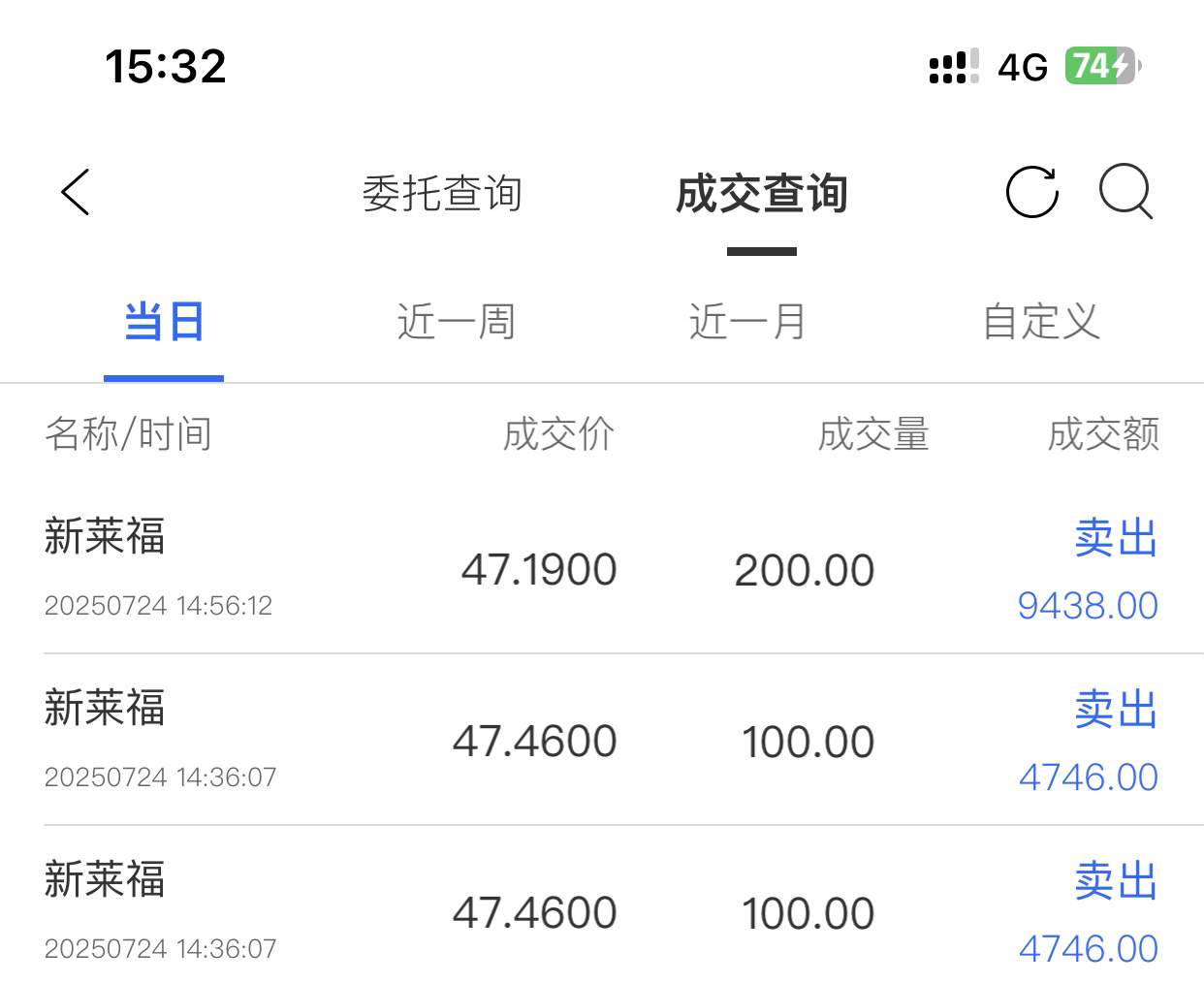Open search with the magnifier icon
This screenshot has width=1204, height=983.
tap(1125, 192)
